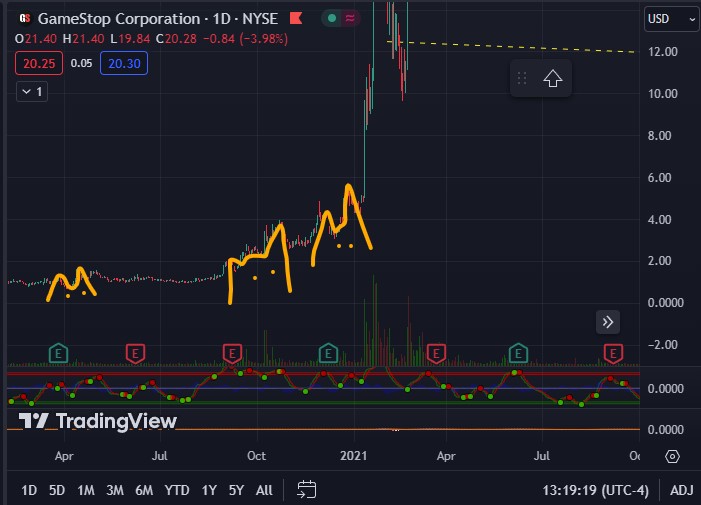The height and width of the screenshot is (505, 701).
Task: Click the red flag icon beside NYSE
Action: coord(296,18)
